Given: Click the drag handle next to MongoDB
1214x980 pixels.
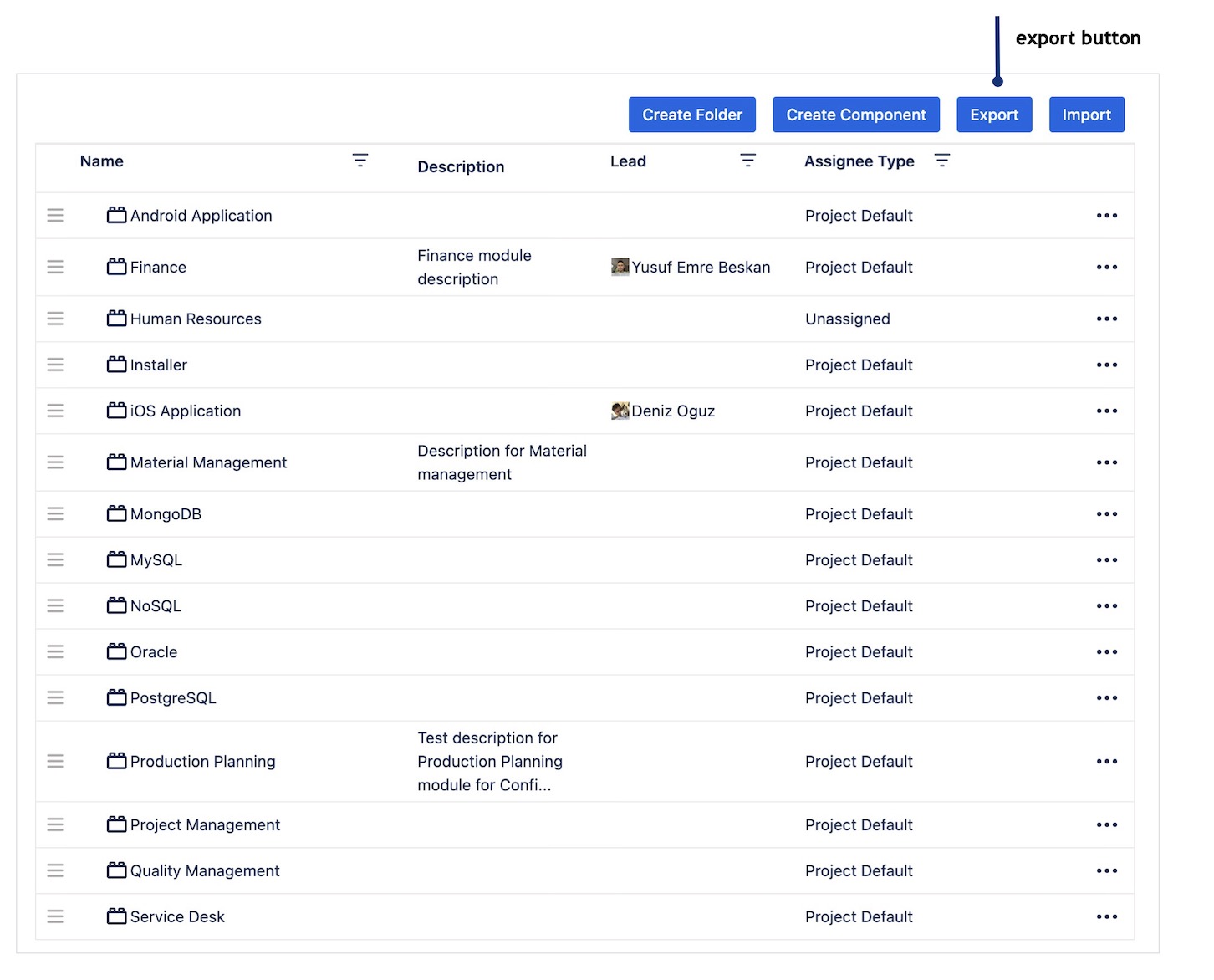Looking at the screenshot, I should 55,513.
